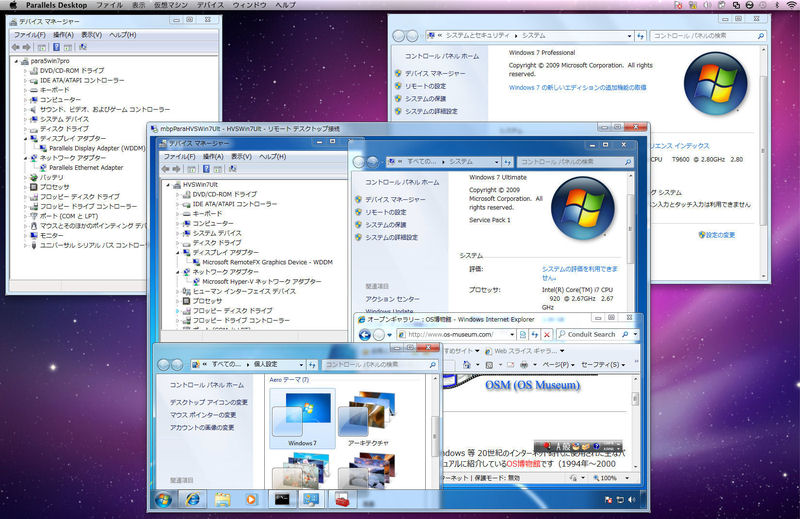
Task: Click IE refresh button beside address bar
Action: tap(535, 335)
